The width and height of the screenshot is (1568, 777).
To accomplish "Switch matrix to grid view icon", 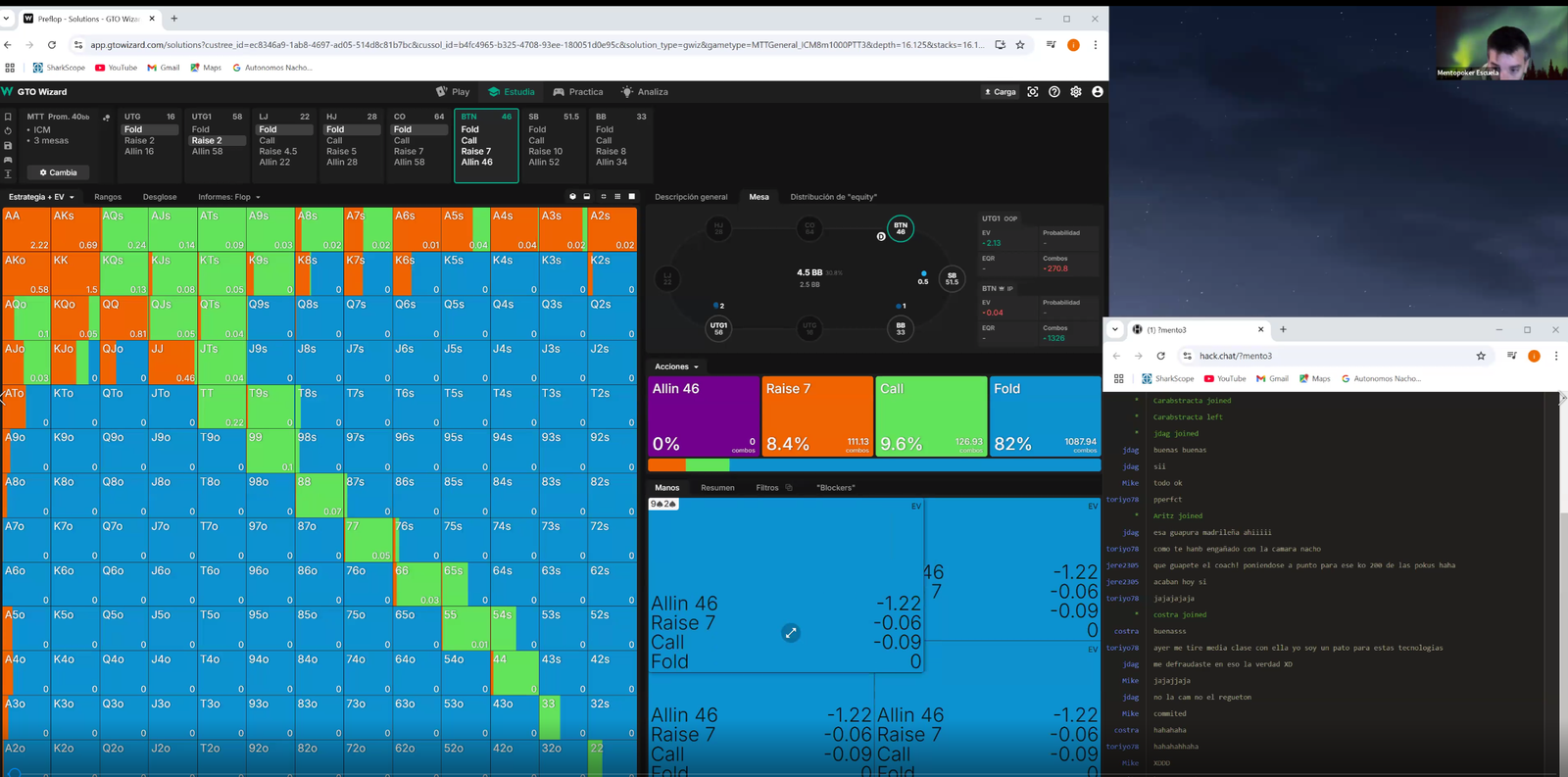I will pyautogui.click(x=617, y=197).
